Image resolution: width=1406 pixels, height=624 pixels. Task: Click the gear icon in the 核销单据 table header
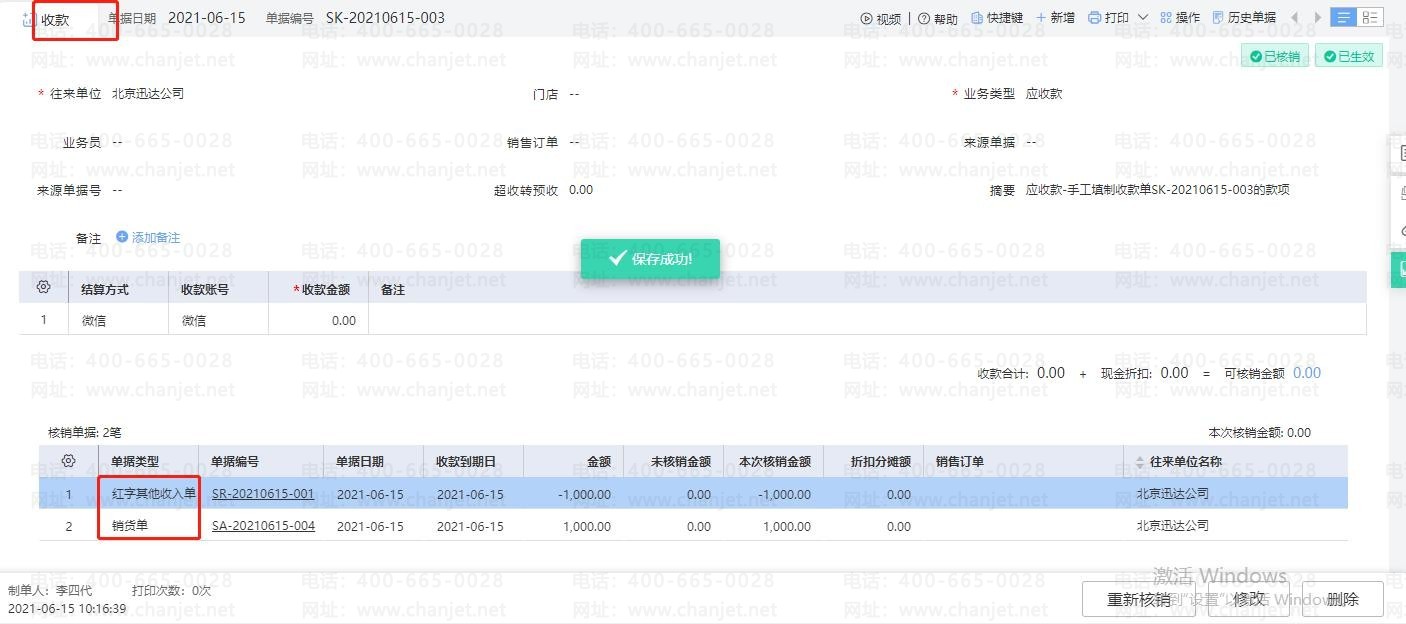pyautogui.click(x=68, y=461)
